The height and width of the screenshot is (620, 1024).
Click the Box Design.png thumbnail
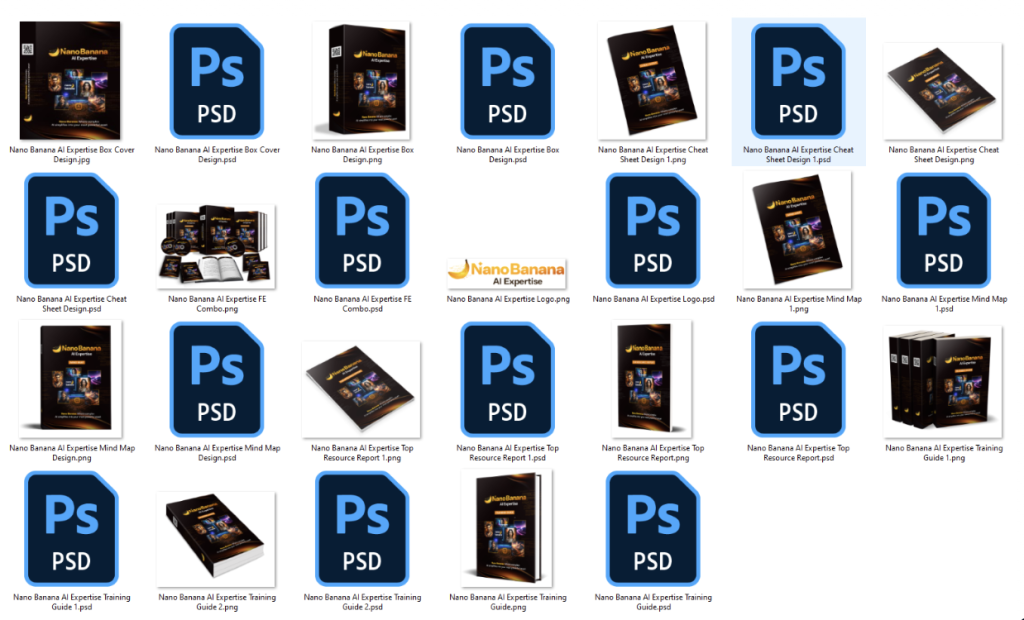362,80
